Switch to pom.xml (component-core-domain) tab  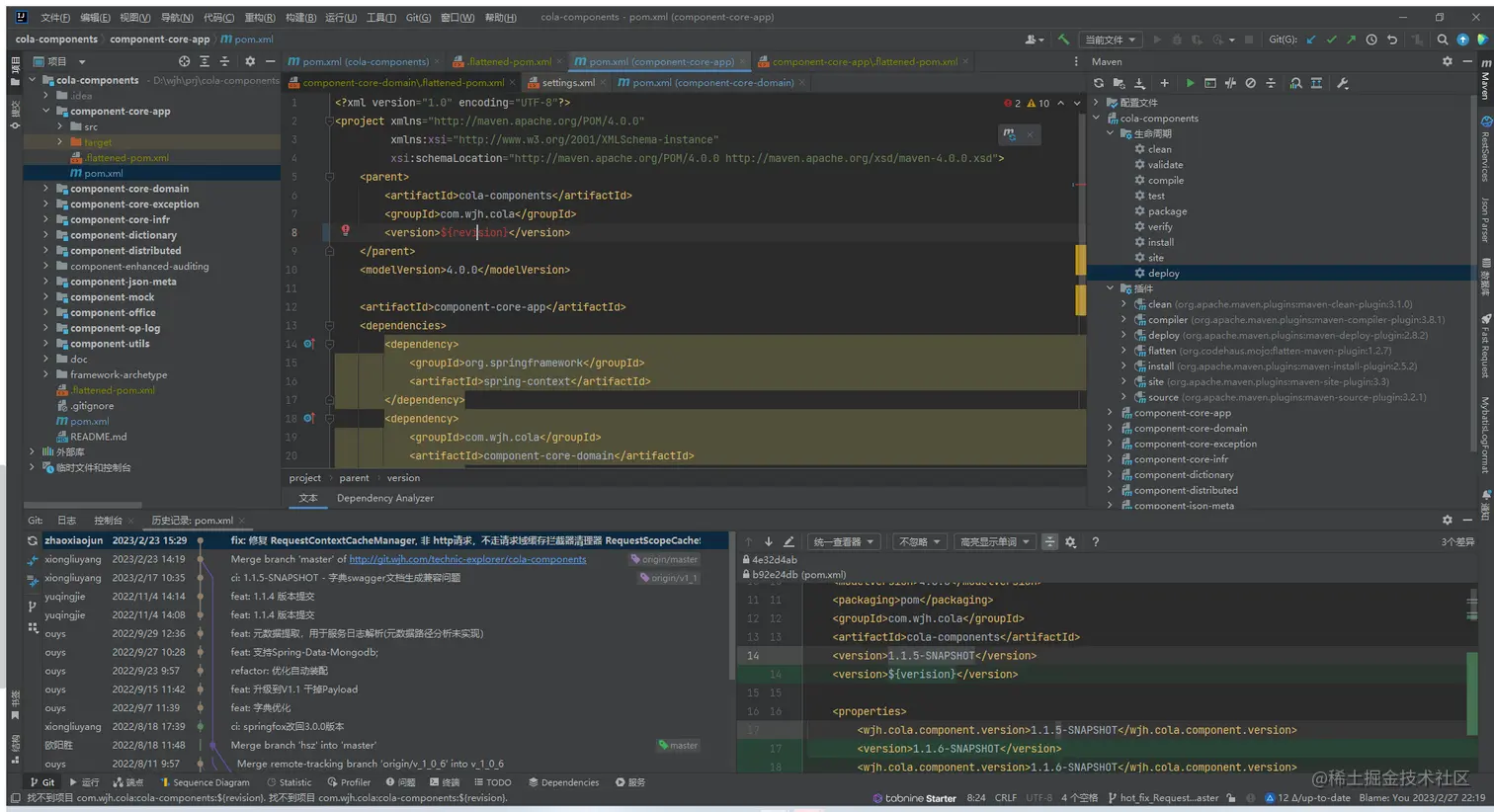click(x=711, y=83)
